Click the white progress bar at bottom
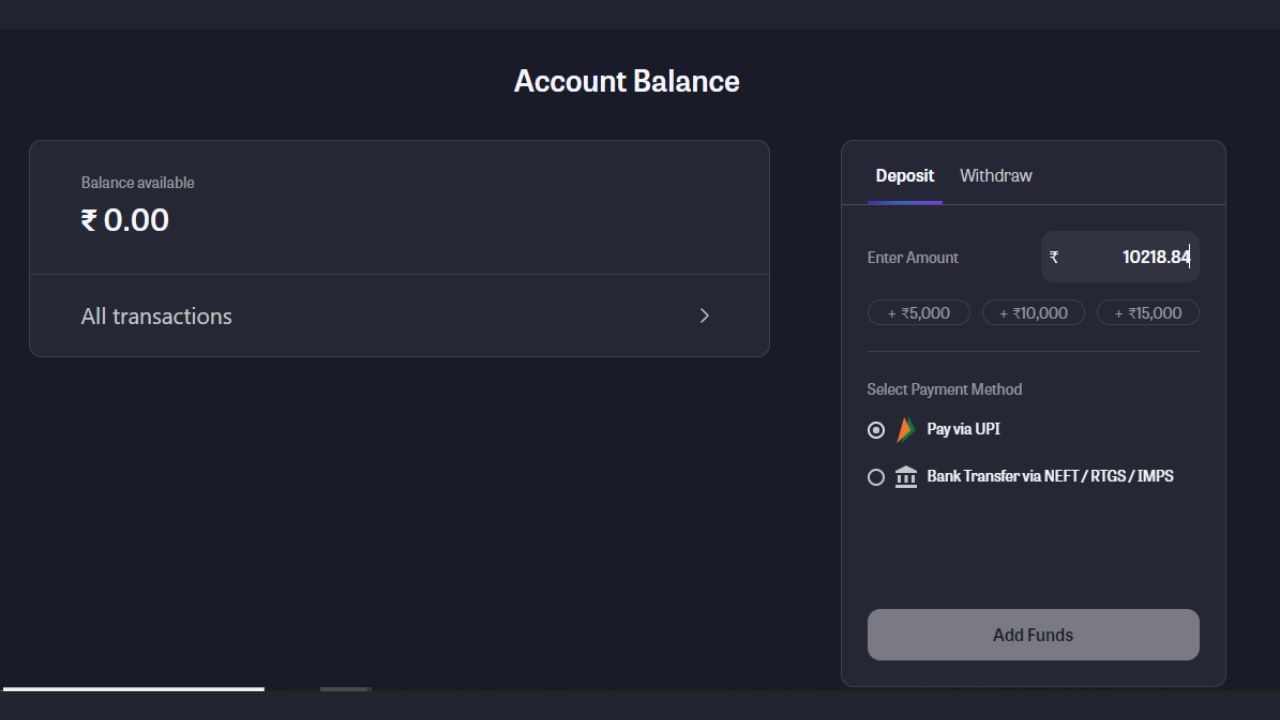The image size is (1280, 720). pos(133,688)
